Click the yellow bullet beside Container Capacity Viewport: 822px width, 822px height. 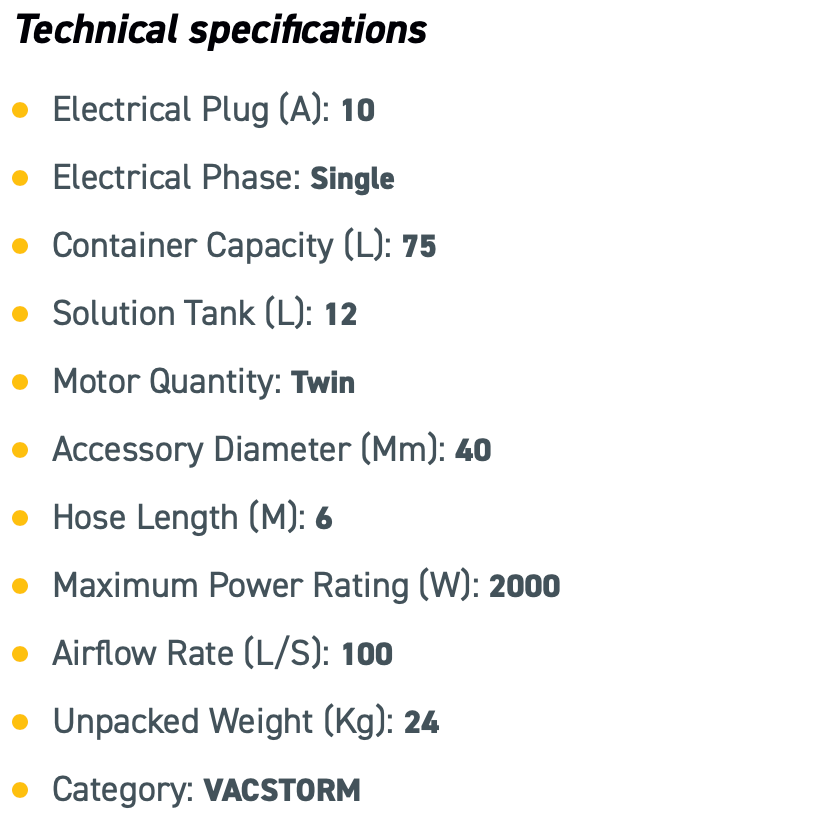click(20, 246)
